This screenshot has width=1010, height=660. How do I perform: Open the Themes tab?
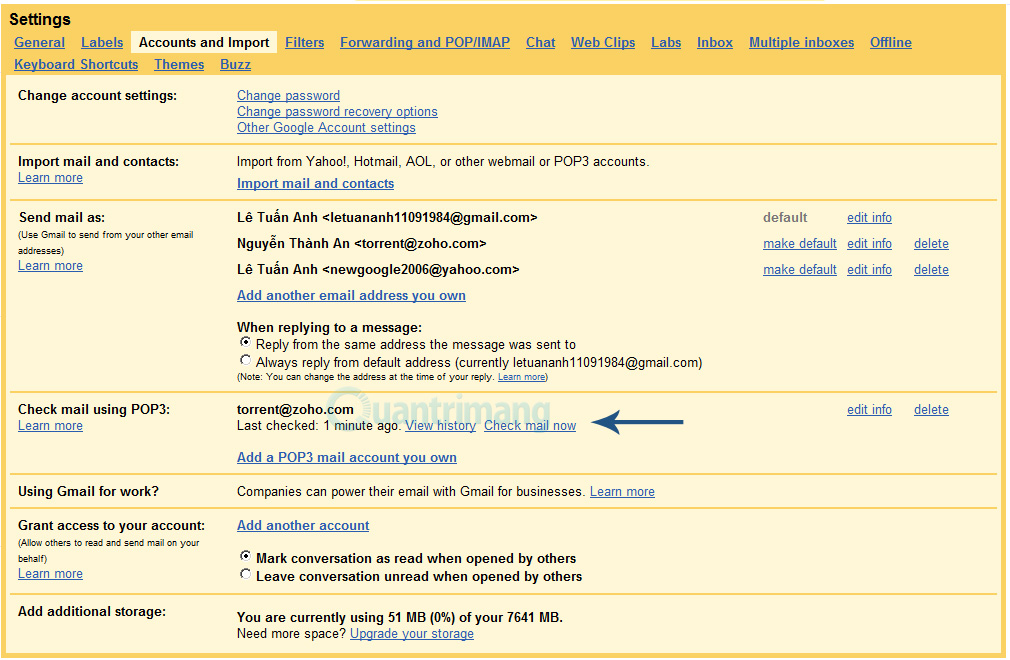point(179,64)
